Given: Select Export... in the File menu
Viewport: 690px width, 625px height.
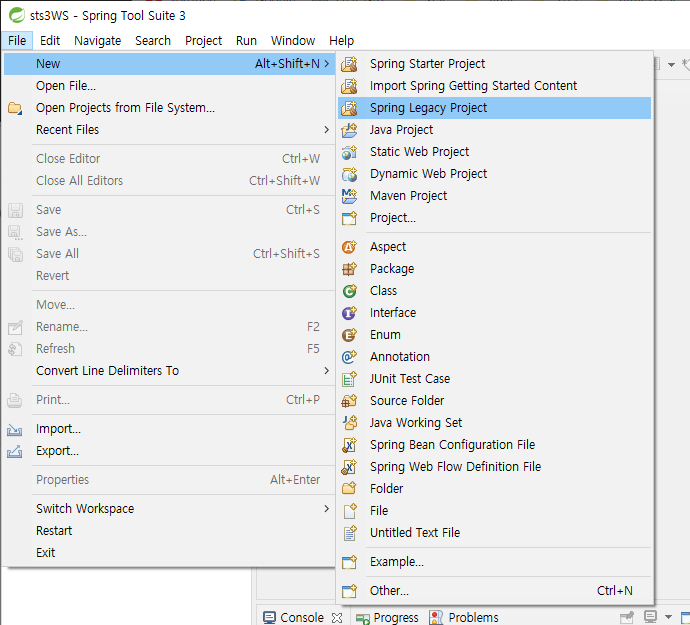Looking at the screenshot, I should click(169, 451).
